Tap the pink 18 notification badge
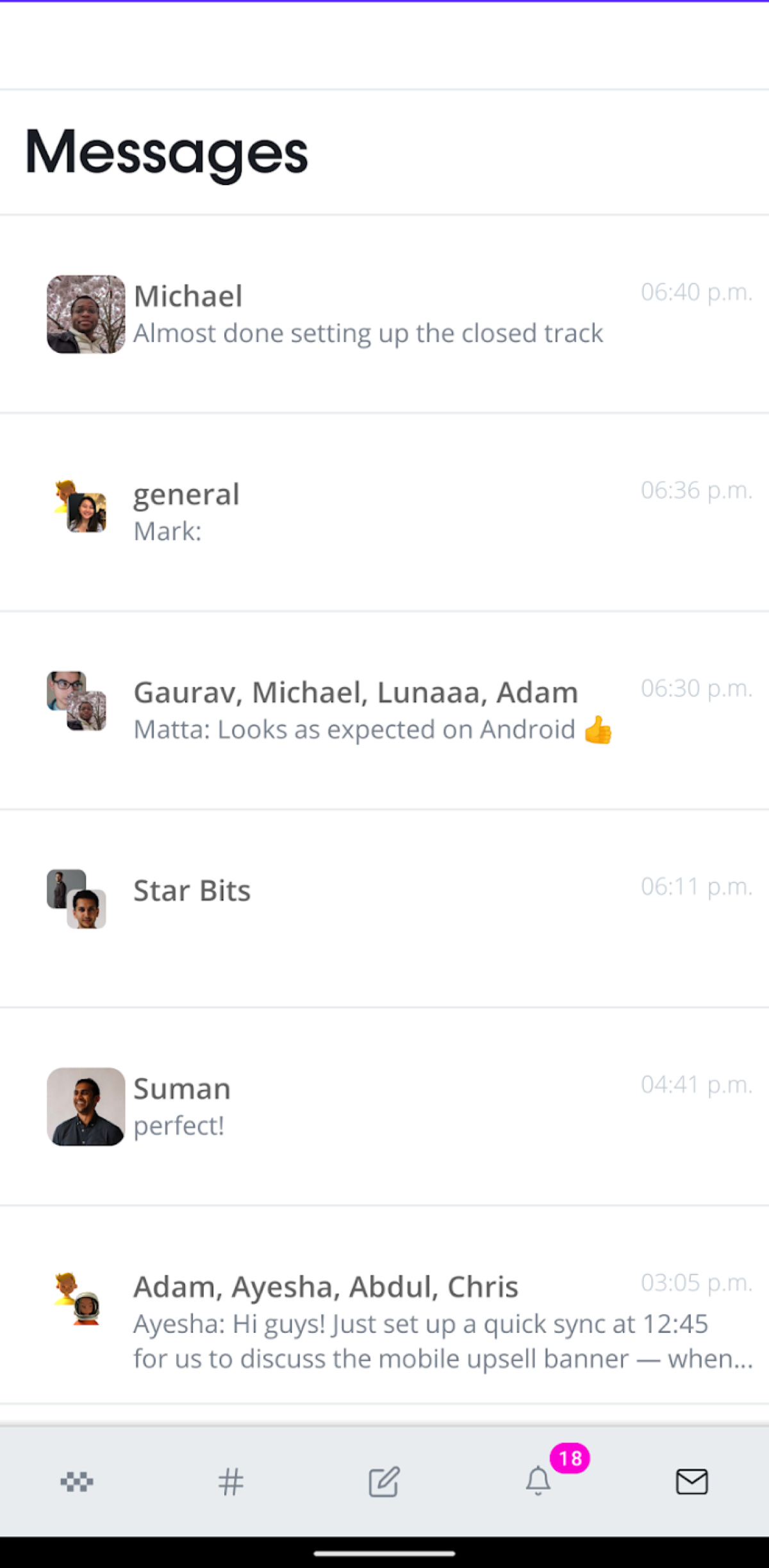The width and height of the screenshot is (769, 1568). coord(570,1458)
